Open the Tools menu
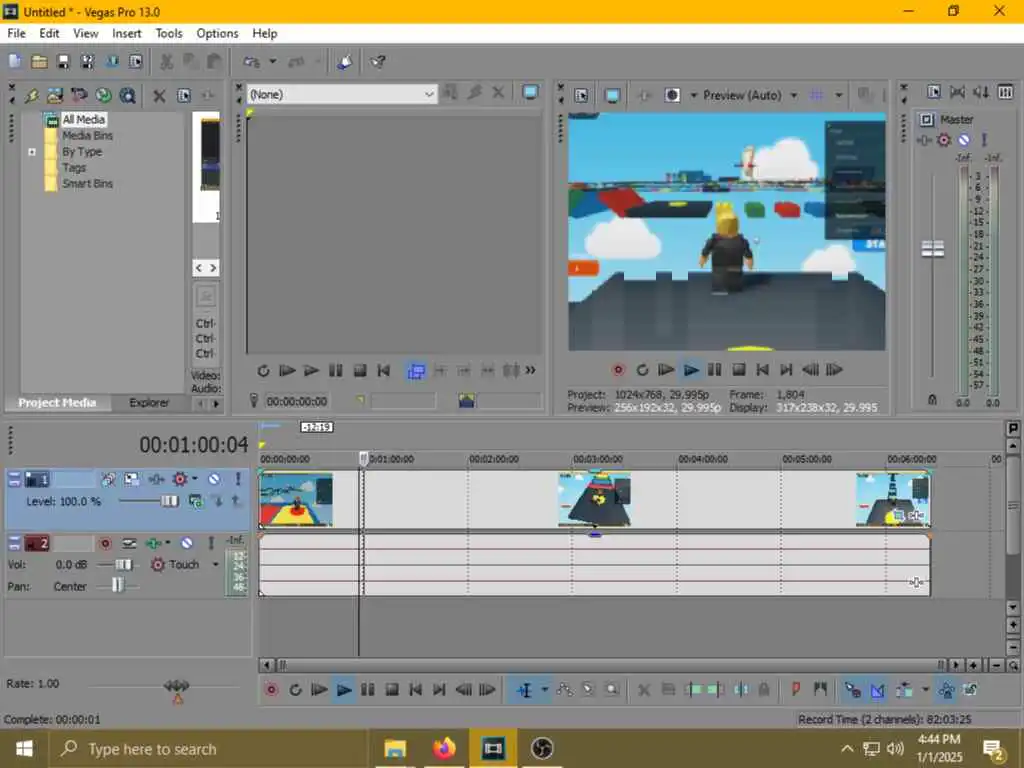 [168, 33]
